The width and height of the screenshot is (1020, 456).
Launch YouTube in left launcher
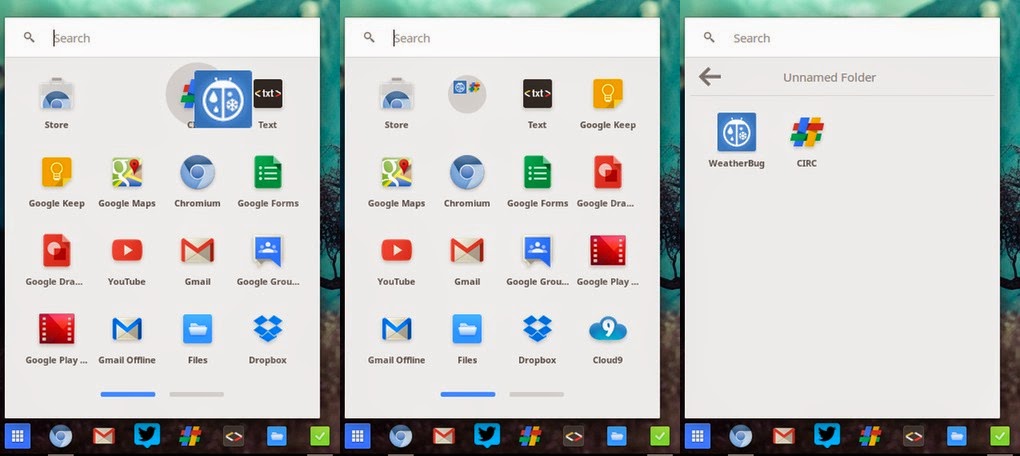127,250
